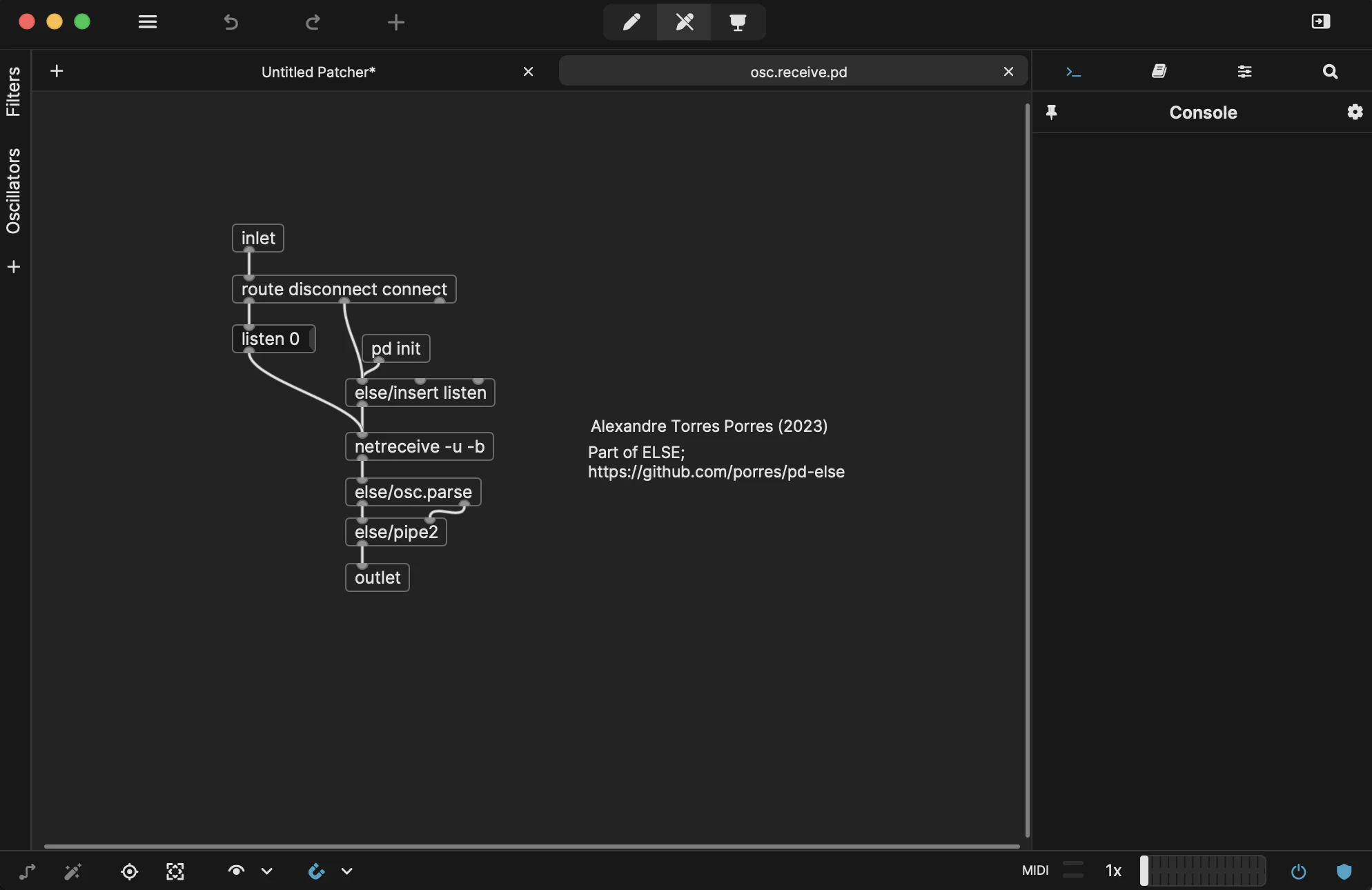Open Console settings gear
Viewport: 1372px width, 890px height.
(1355, 112)
